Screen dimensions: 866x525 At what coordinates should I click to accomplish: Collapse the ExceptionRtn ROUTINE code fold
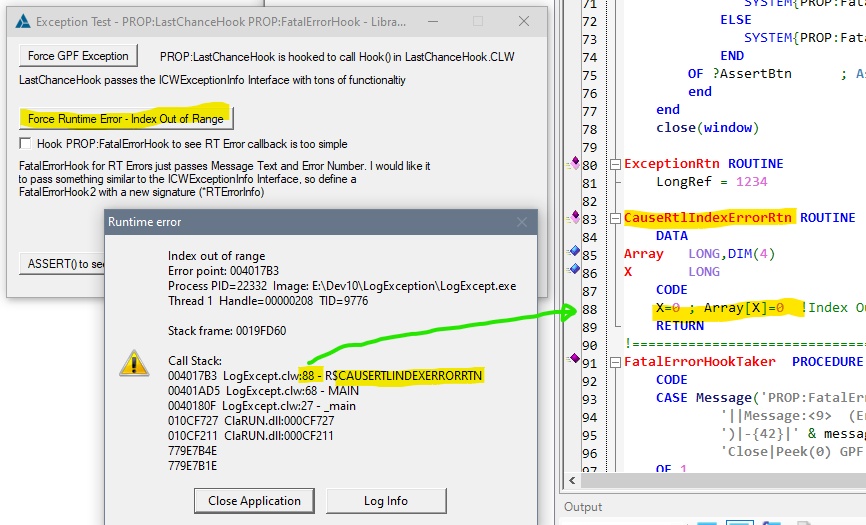tap(616, 163)
